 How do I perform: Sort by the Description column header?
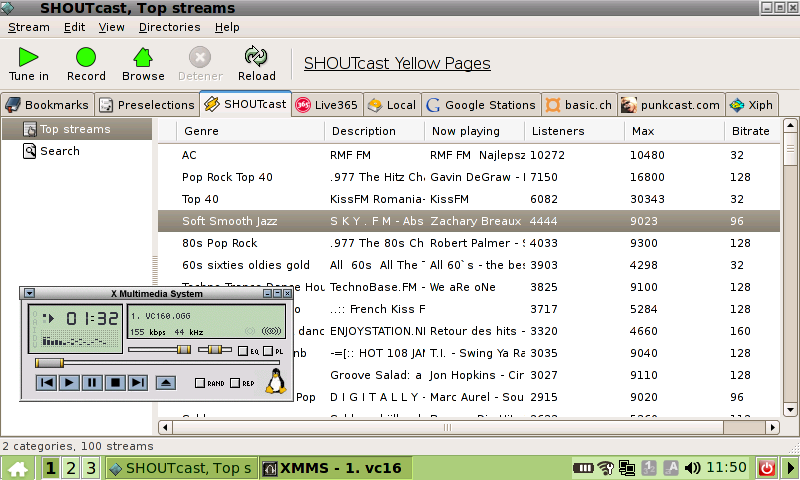(374, 131)
